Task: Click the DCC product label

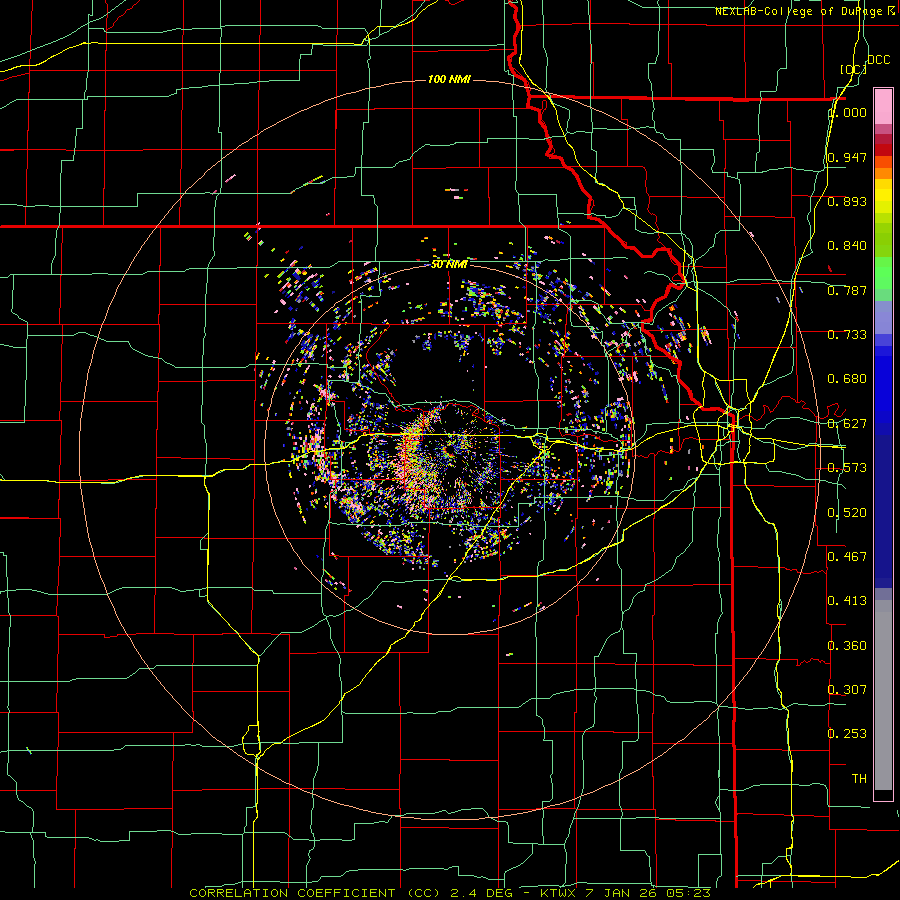Action: 879,60
